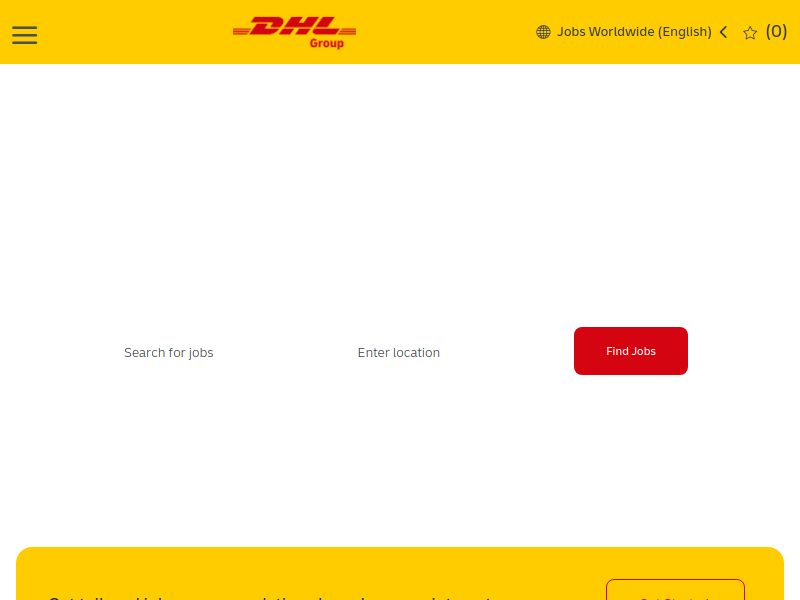The width and height of the screenshot is (800, 600).
Task: Click the blank white area above the search bar
Action: pyautogui.click(x=400, y=194)
